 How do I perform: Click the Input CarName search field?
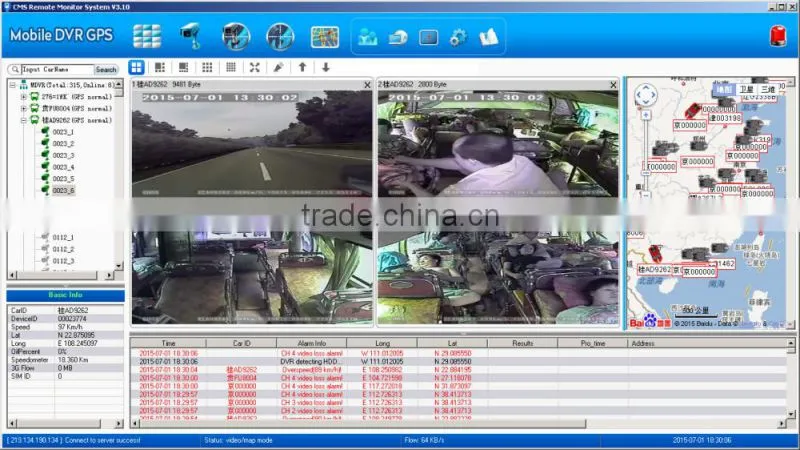tap(57, 69)
